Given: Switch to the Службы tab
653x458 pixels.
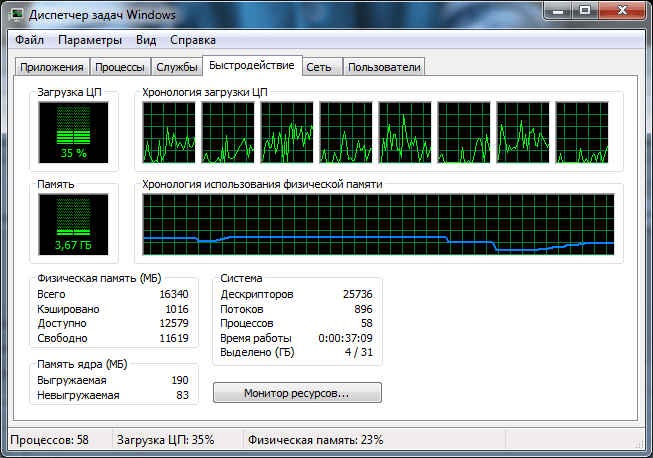Looking at the screenshot, I should tap(177, 67).
